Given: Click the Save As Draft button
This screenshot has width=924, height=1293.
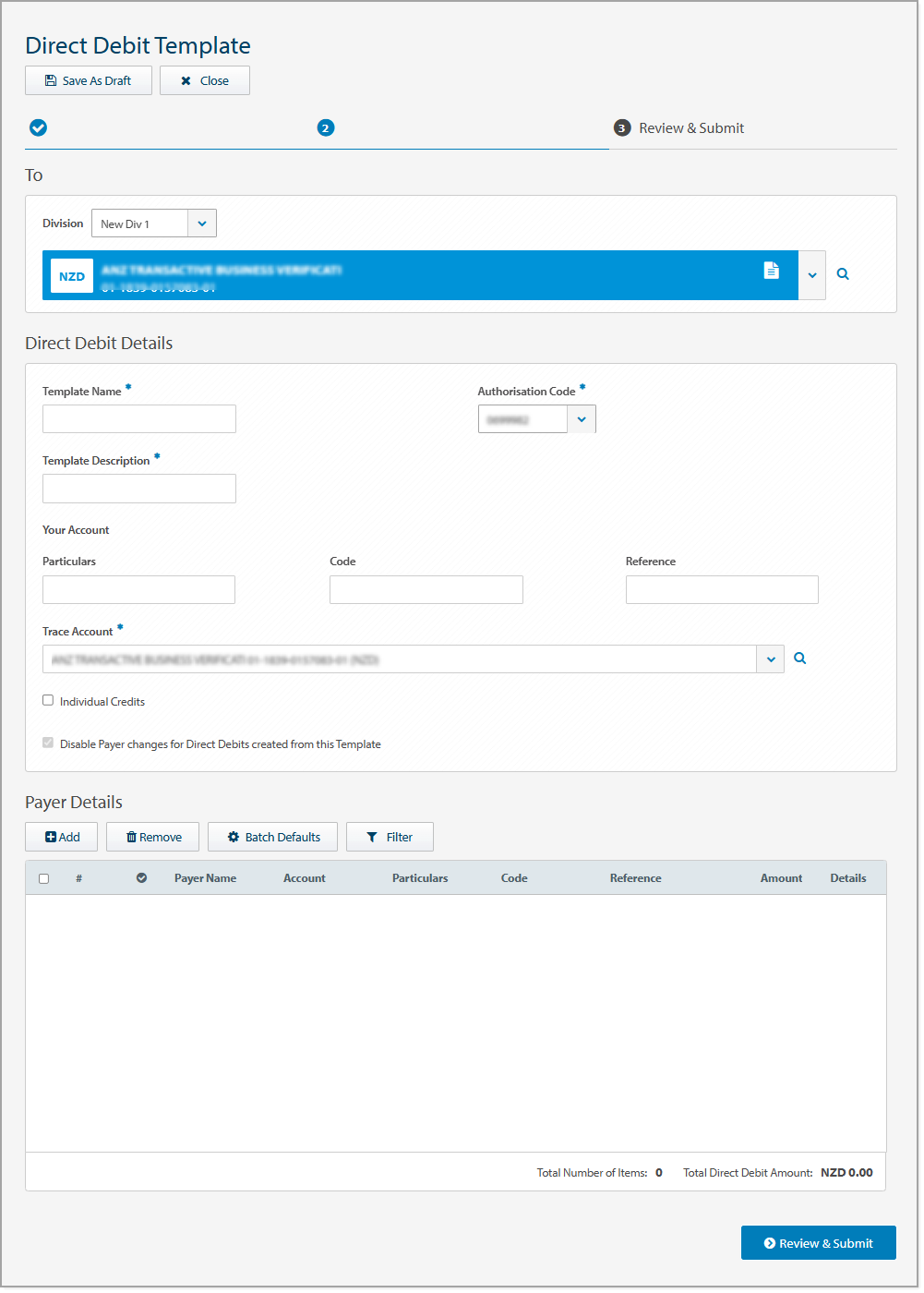Looking at the screenshot, I should [x=88, y=80].
